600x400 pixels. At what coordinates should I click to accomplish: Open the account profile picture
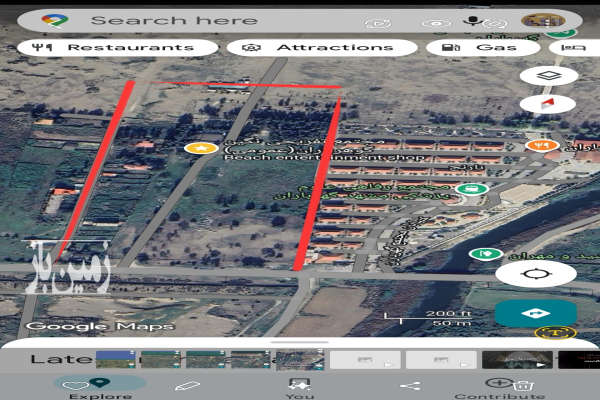click(x=543, y=21)
